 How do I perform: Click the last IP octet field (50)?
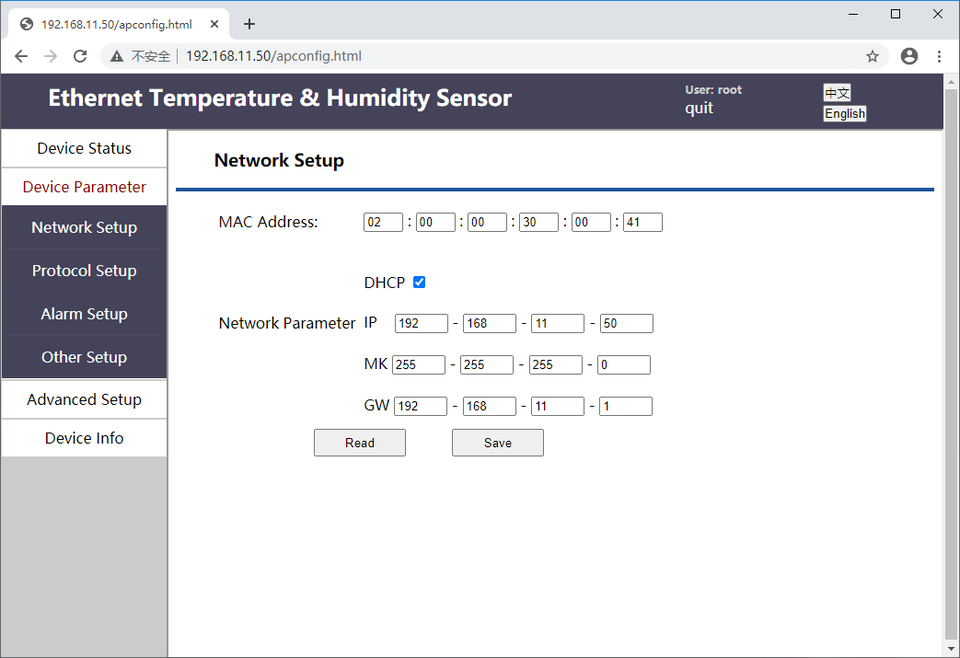626,323
